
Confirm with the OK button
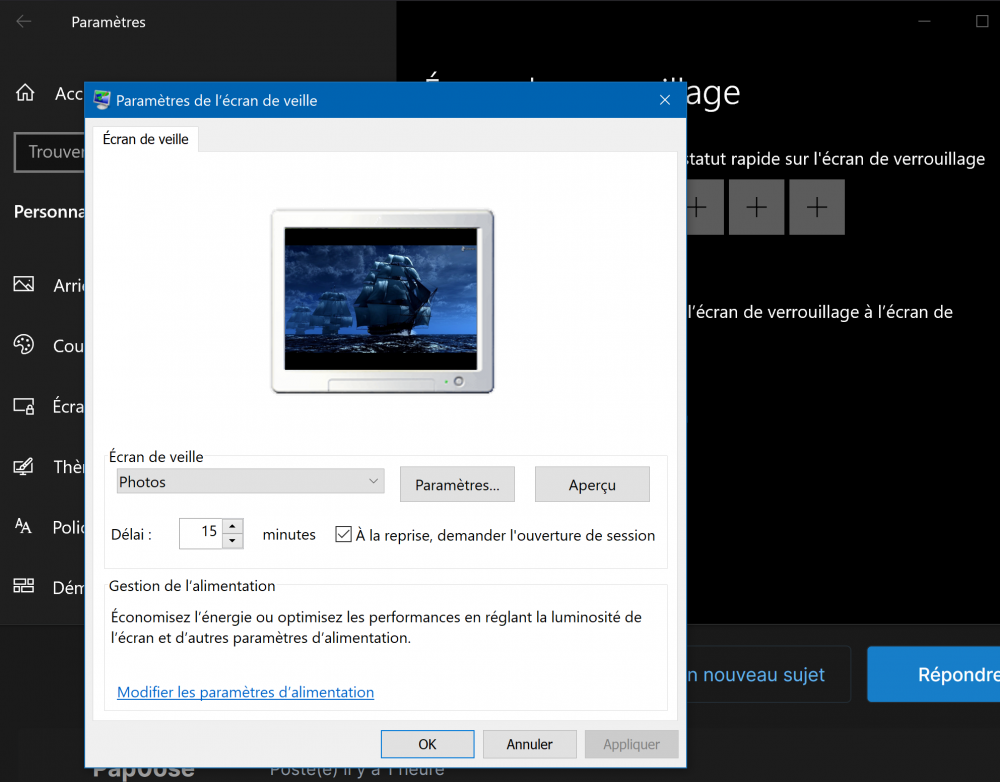point(427,744)
